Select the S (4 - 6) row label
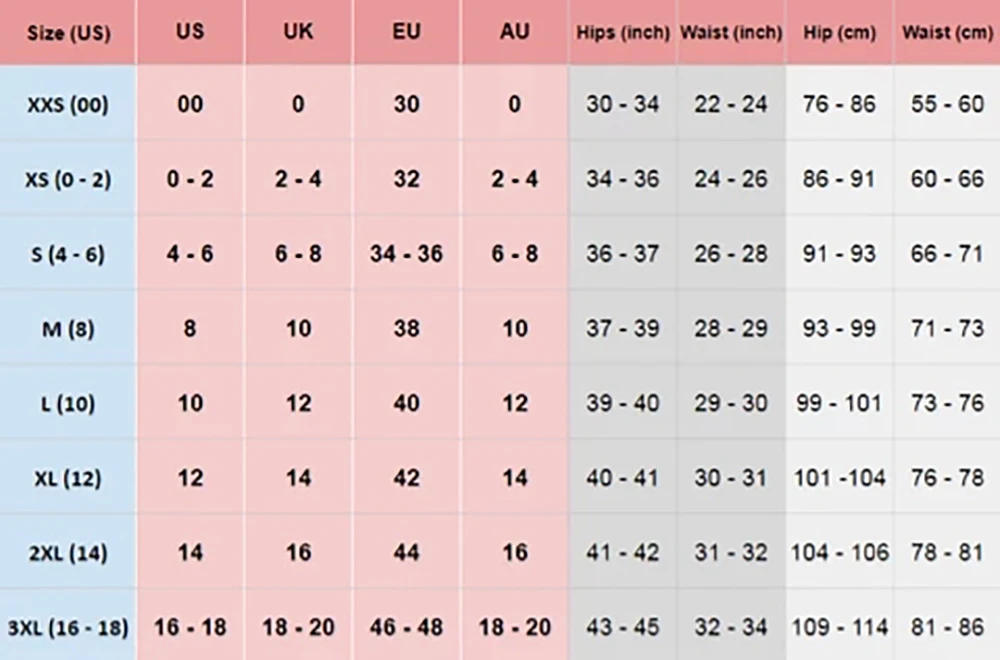1000x660 pixels. pyautogui.click(x=68, y=254)
